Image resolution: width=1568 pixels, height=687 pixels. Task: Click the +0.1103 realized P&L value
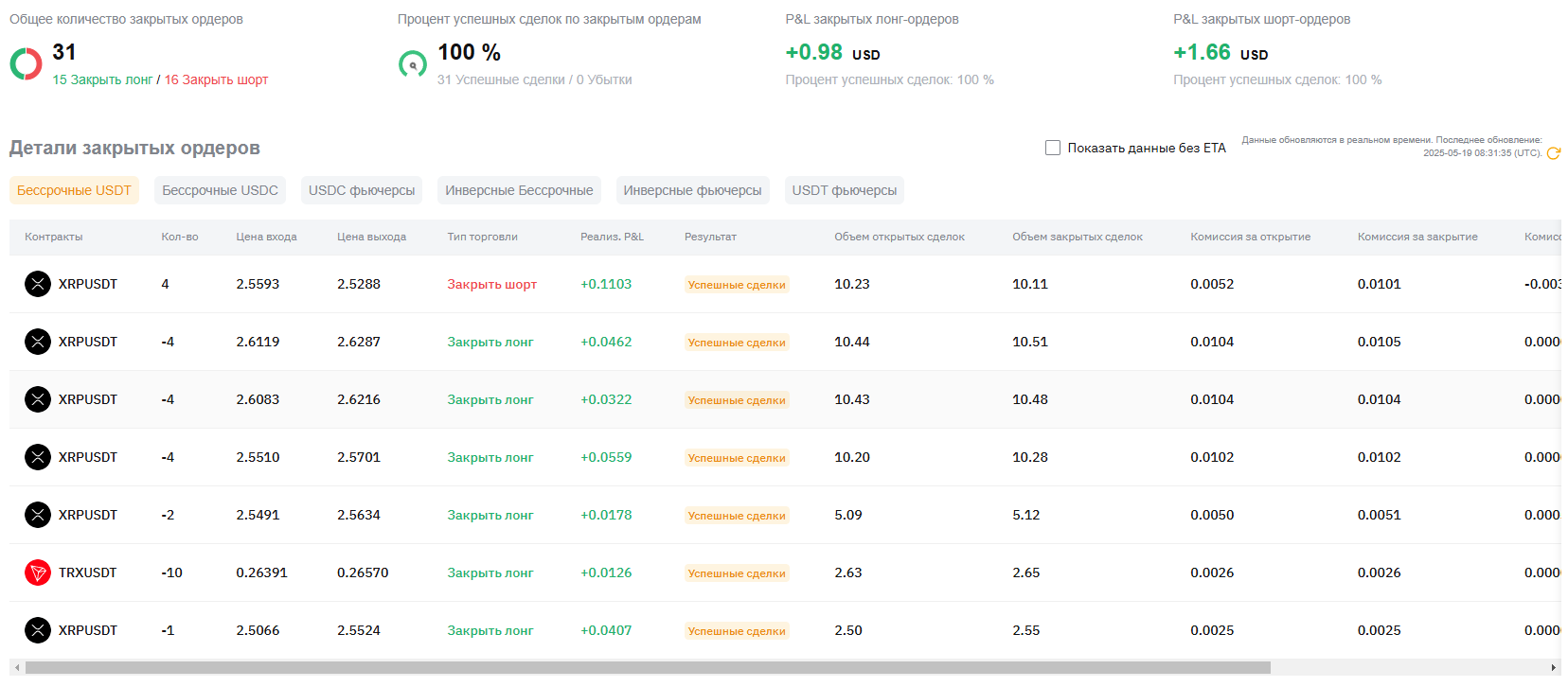(x=606, y=284)
